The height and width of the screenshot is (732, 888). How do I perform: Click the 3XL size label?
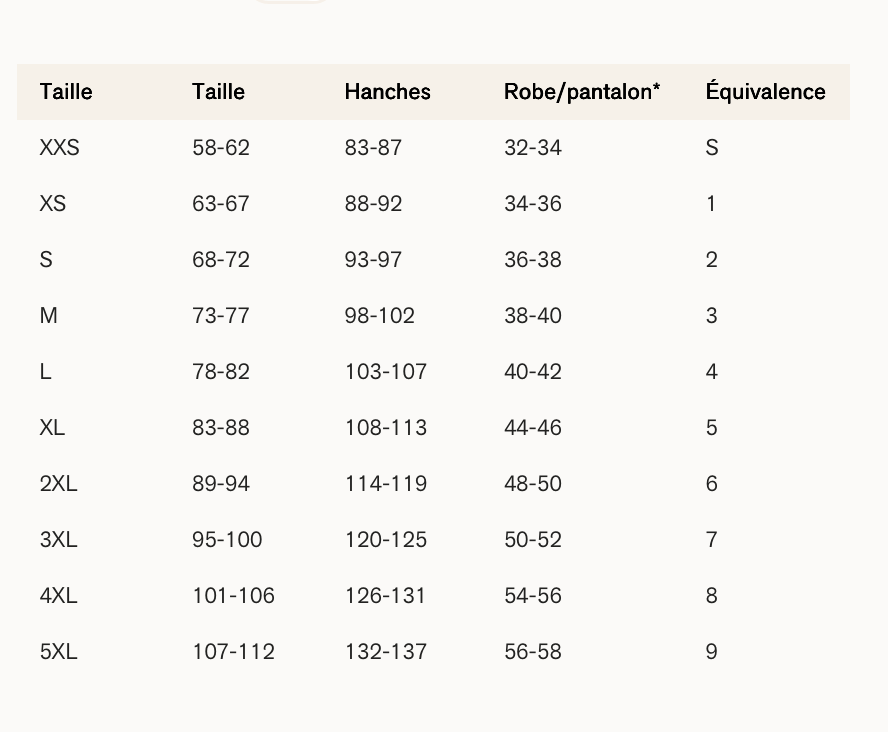[x=58, y=540]
